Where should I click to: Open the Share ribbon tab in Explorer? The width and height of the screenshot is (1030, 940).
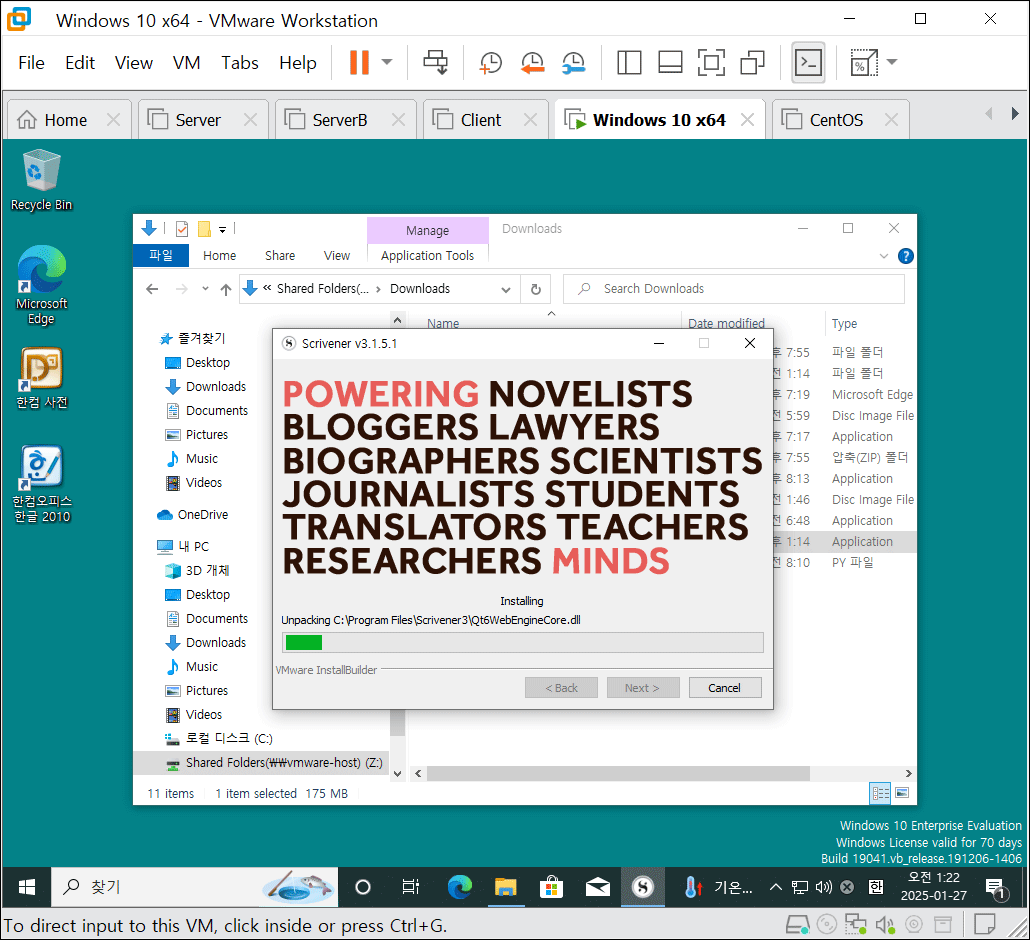pos(280,256)
